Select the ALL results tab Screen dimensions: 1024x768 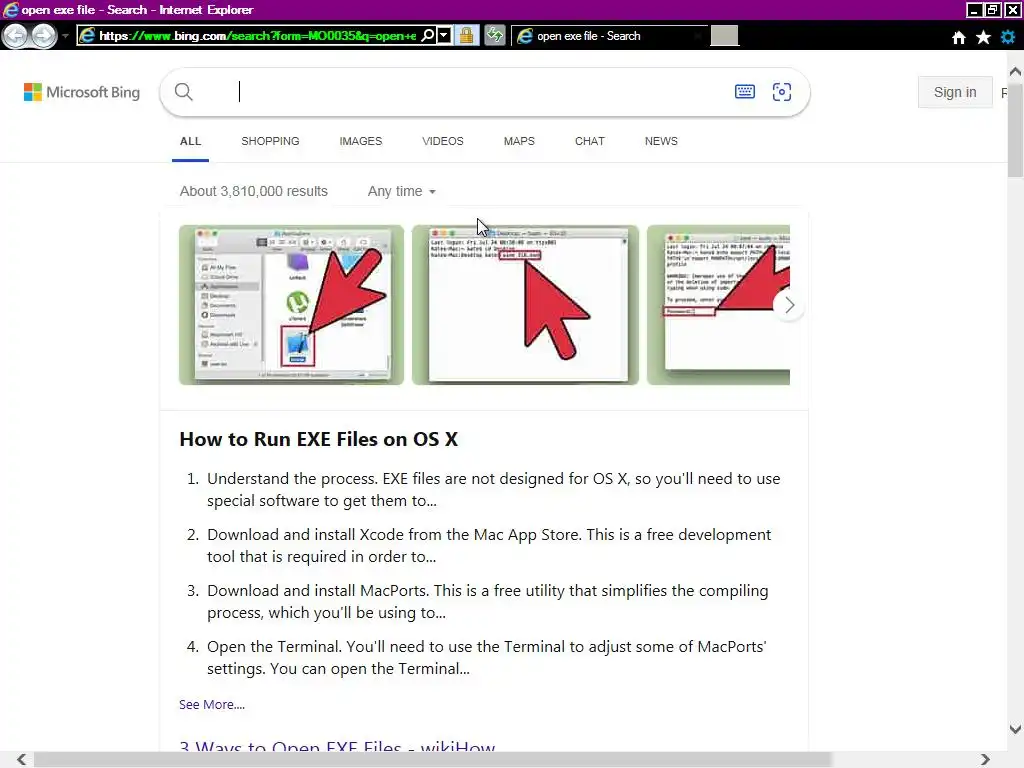point(191,141)
